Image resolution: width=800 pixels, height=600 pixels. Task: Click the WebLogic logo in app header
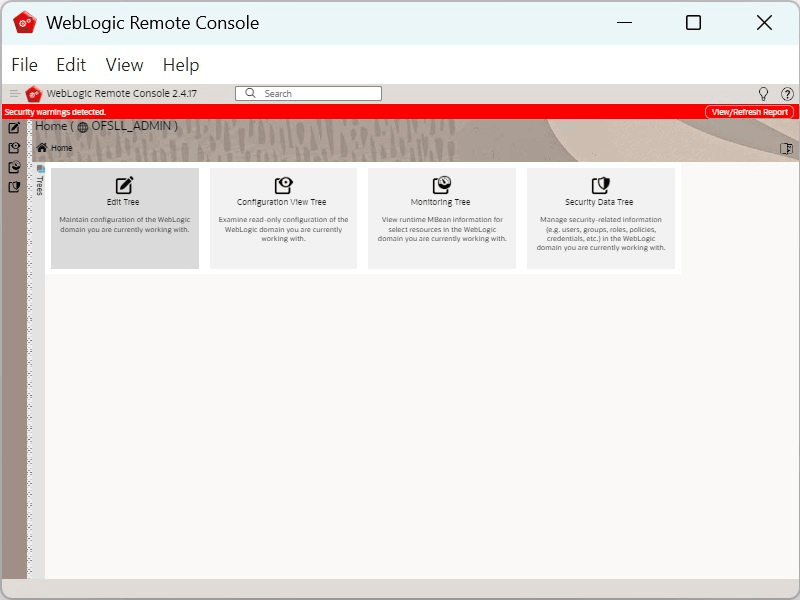(x=34, y=94)
